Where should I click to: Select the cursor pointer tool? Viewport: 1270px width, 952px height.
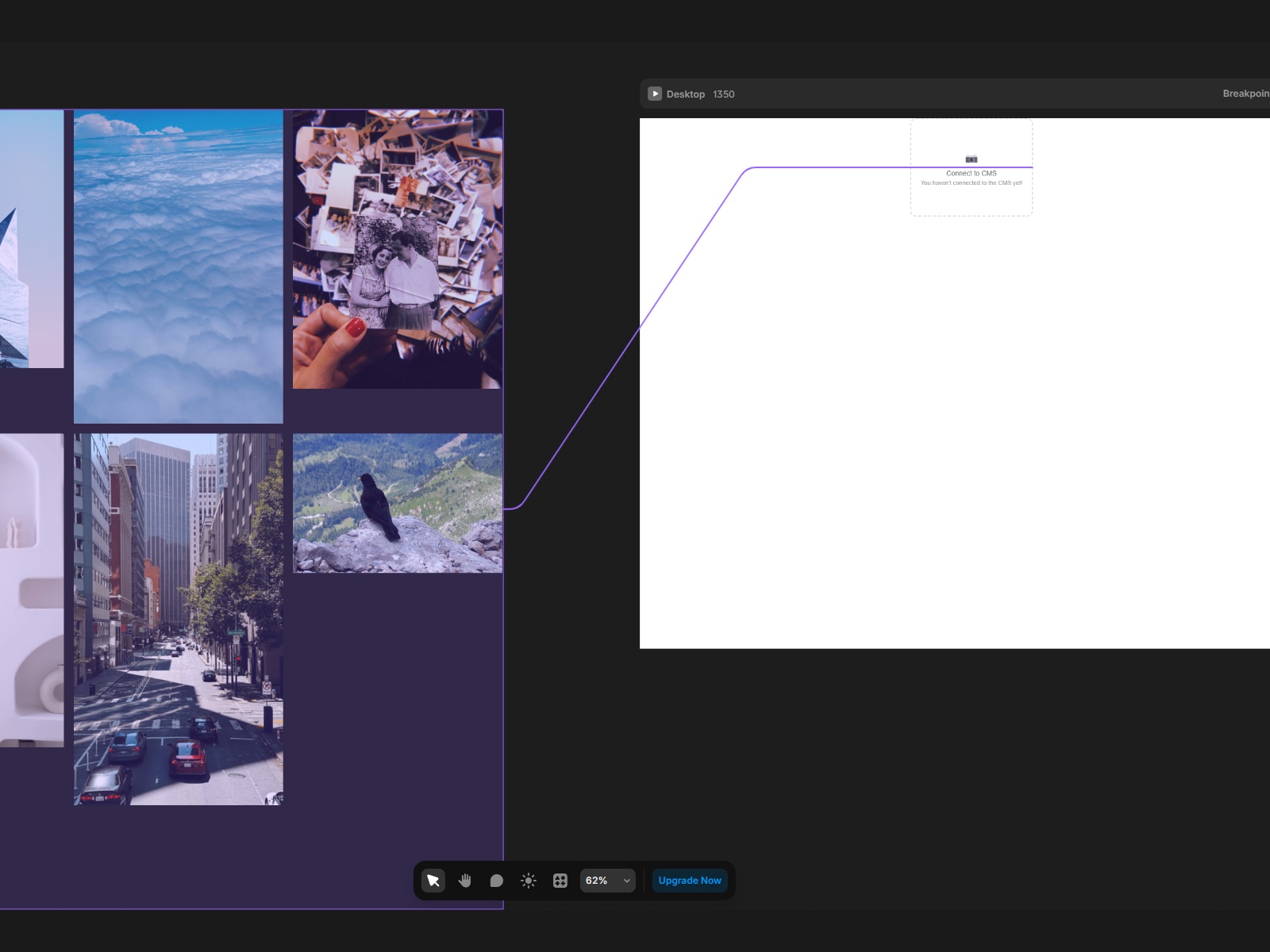[433, 881]
